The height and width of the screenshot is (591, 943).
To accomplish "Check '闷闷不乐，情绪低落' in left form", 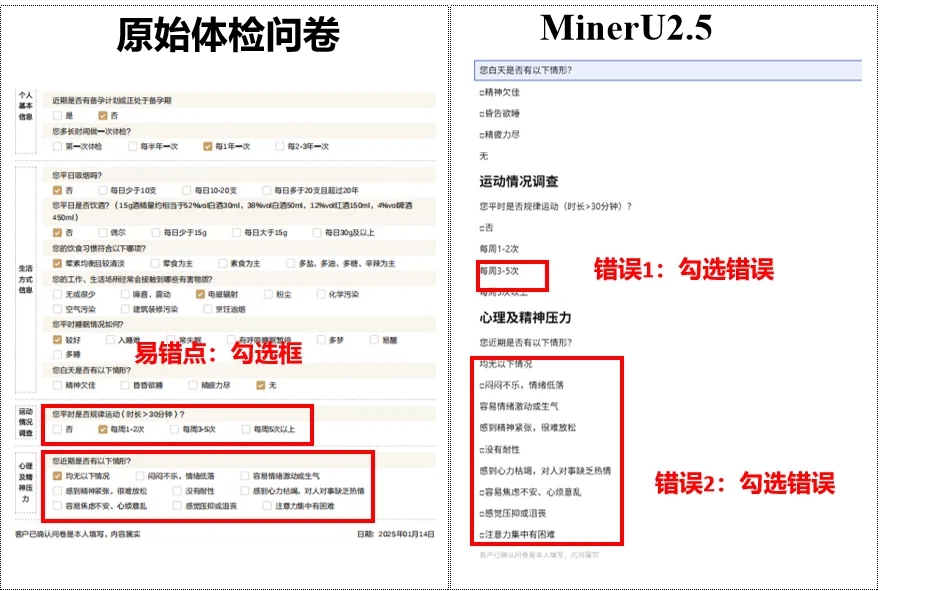I will 139,476.
